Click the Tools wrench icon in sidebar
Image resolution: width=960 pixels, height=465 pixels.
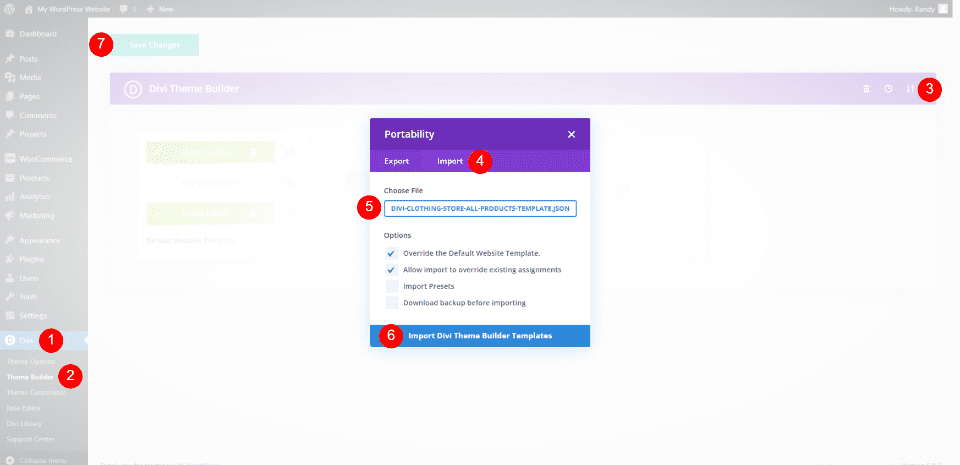pos(10,297)
